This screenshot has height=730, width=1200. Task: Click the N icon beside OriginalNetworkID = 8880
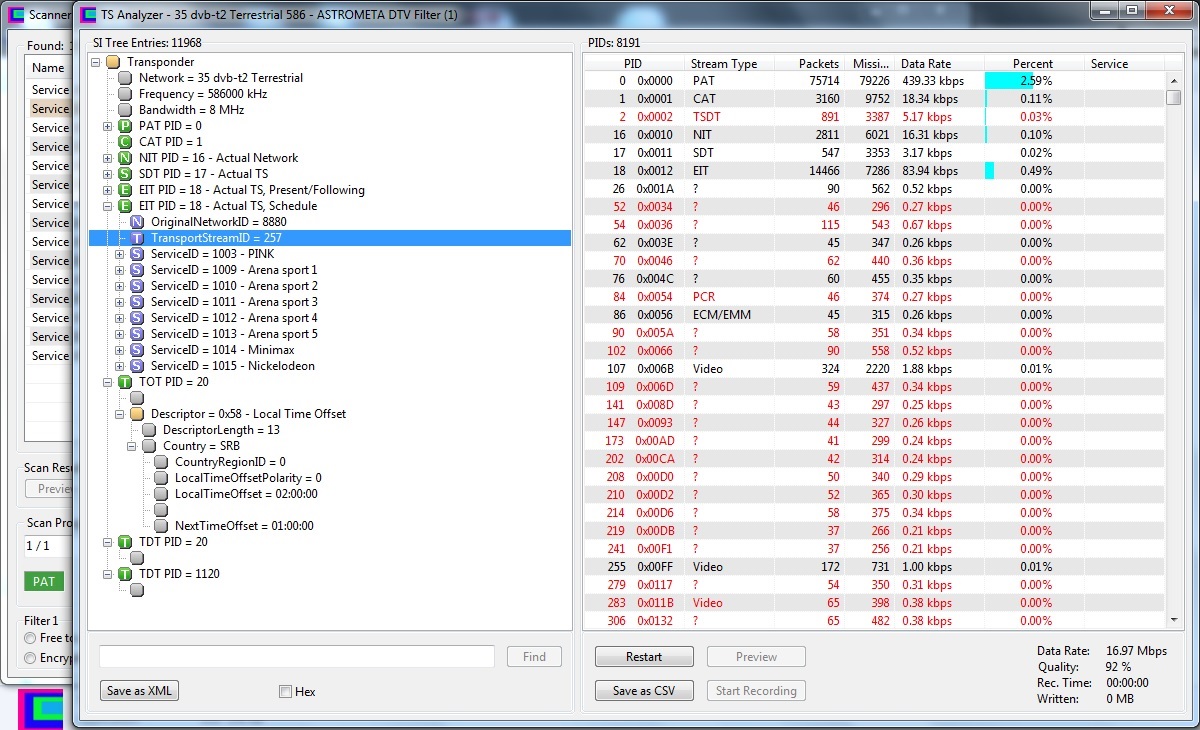137,222
